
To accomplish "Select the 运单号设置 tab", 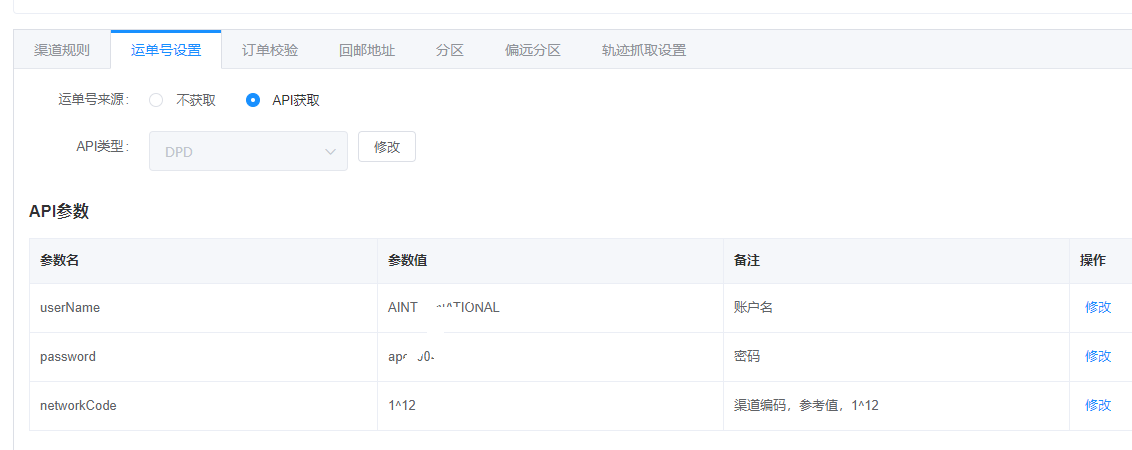I will click(x=166, y=50).
